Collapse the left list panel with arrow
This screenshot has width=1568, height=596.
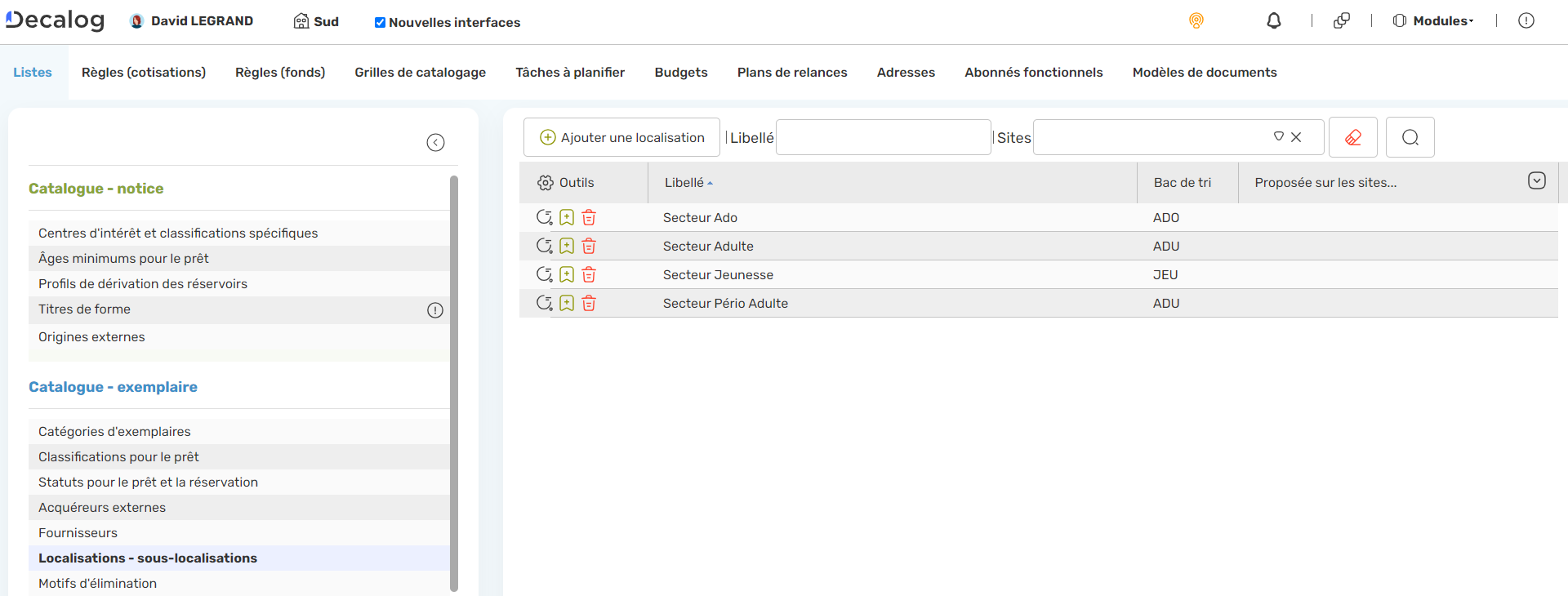point(435,143)
